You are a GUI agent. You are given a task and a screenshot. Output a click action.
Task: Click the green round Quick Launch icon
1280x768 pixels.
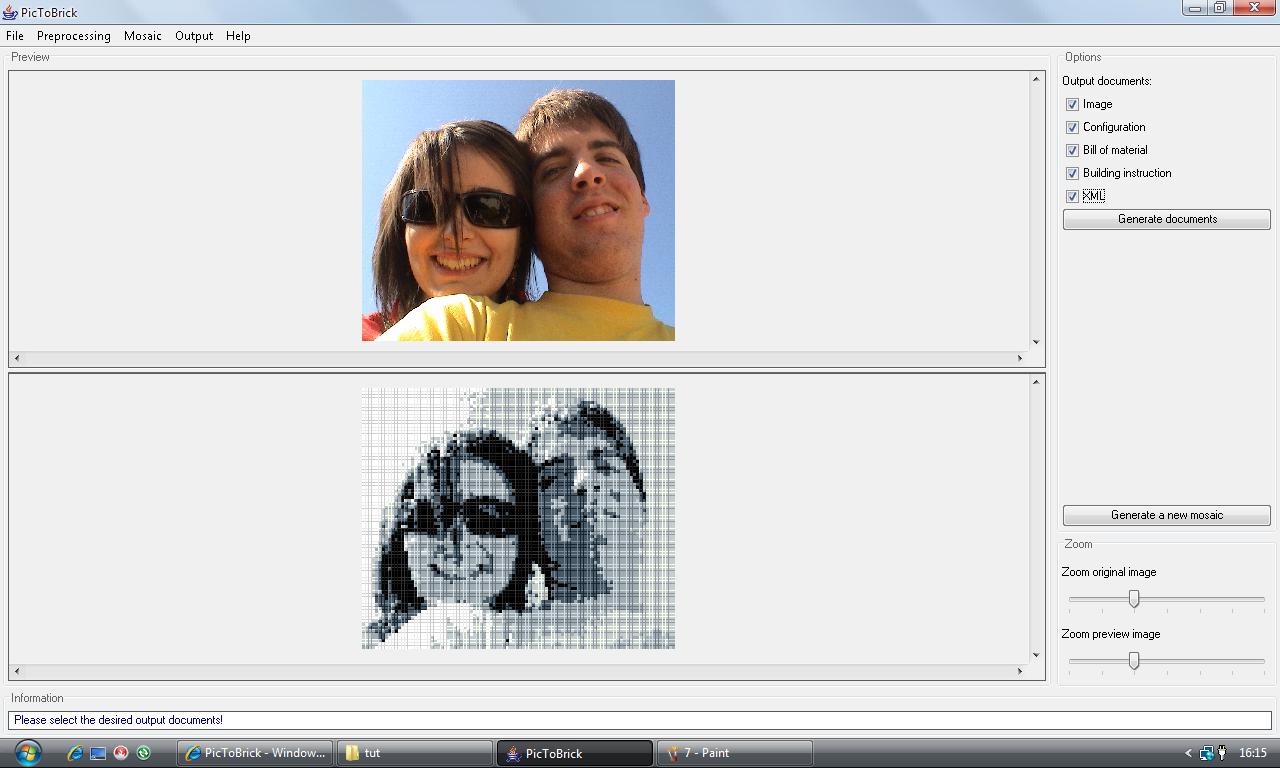(x=143, y=753)
